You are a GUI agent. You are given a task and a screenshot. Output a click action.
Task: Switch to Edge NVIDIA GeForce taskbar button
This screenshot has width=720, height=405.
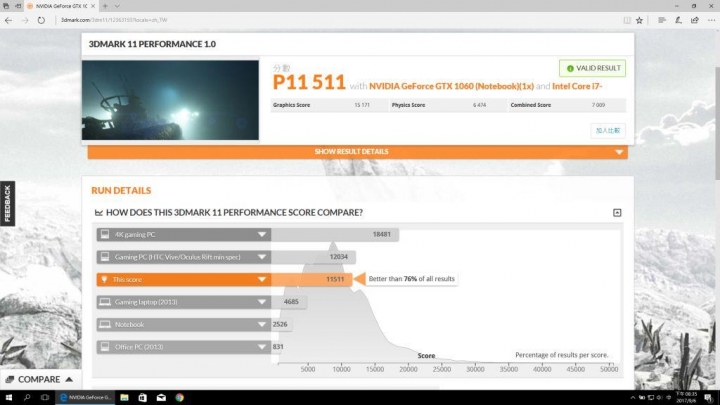click(x=85, y=398)
